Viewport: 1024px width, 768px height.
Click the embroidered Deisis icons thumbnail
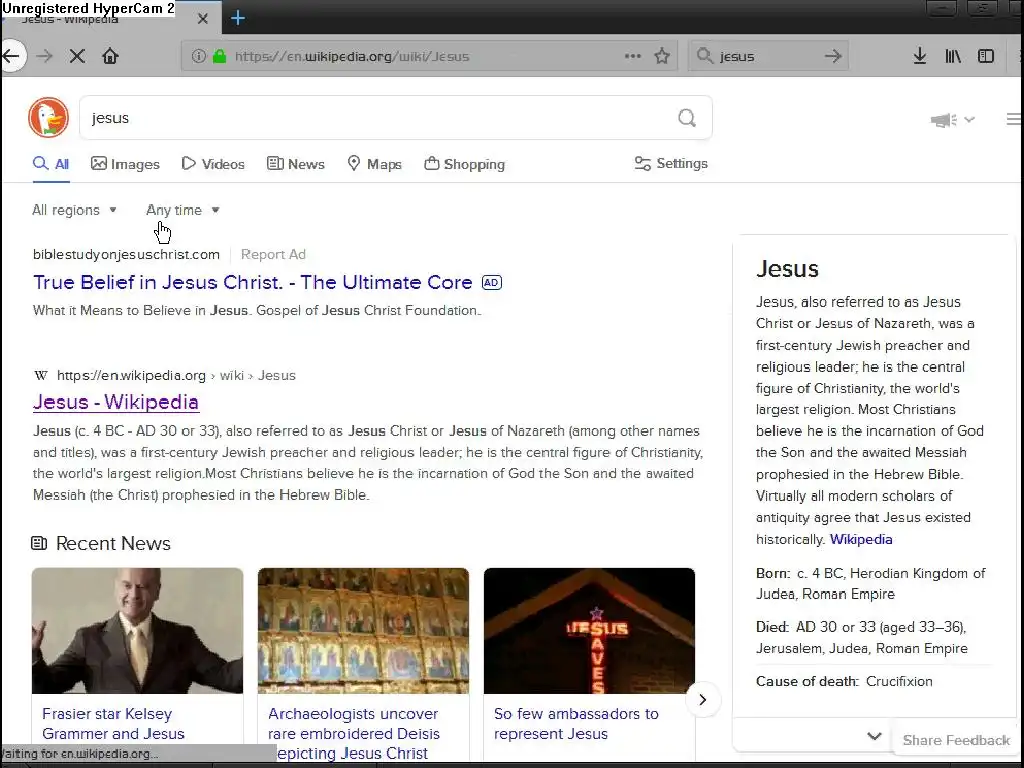coord(363,631)
